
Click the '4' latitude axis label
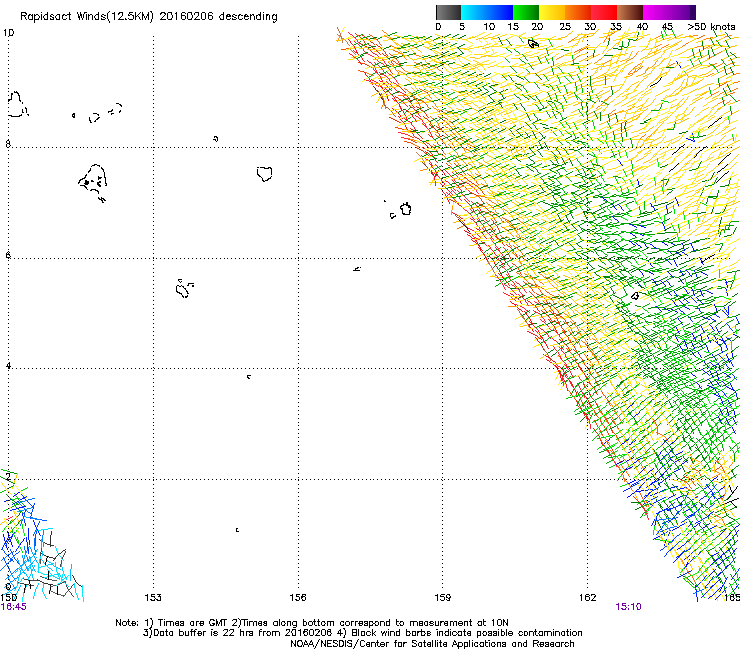8,366
